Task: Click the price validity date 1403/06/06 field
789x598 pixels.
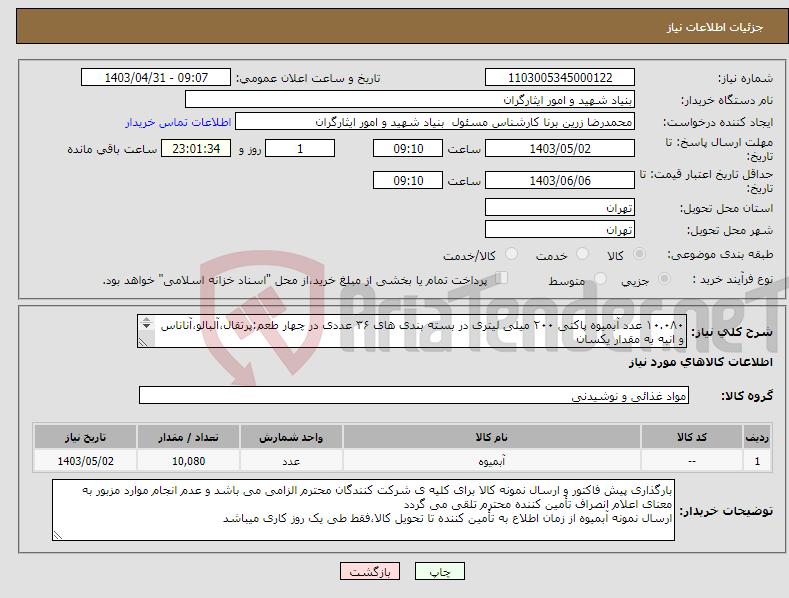Action: click(560, 180)
